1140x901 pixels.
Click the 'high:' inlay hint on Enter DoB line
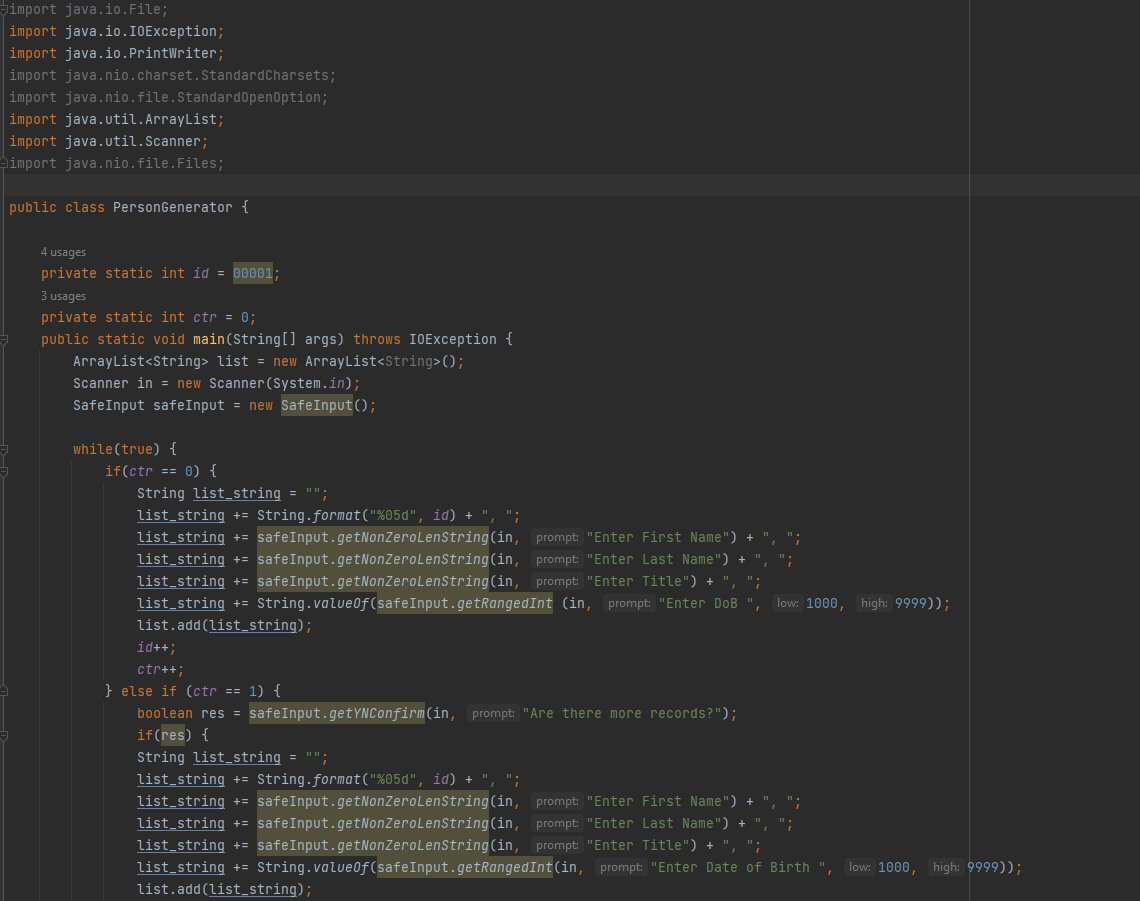click(874, 604)
